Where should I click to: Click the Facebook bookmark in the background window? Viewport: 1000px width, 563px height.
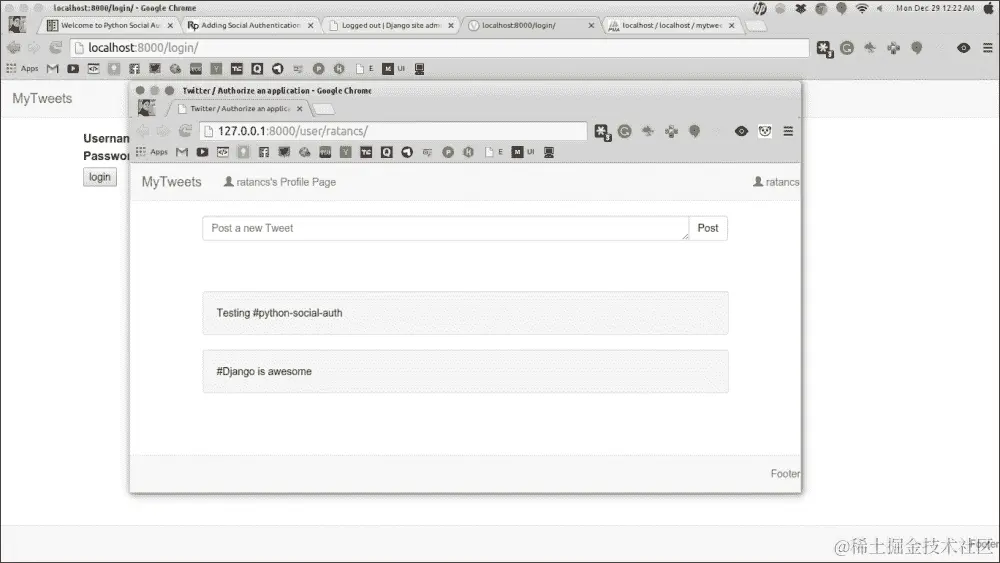tap(134, 68)
